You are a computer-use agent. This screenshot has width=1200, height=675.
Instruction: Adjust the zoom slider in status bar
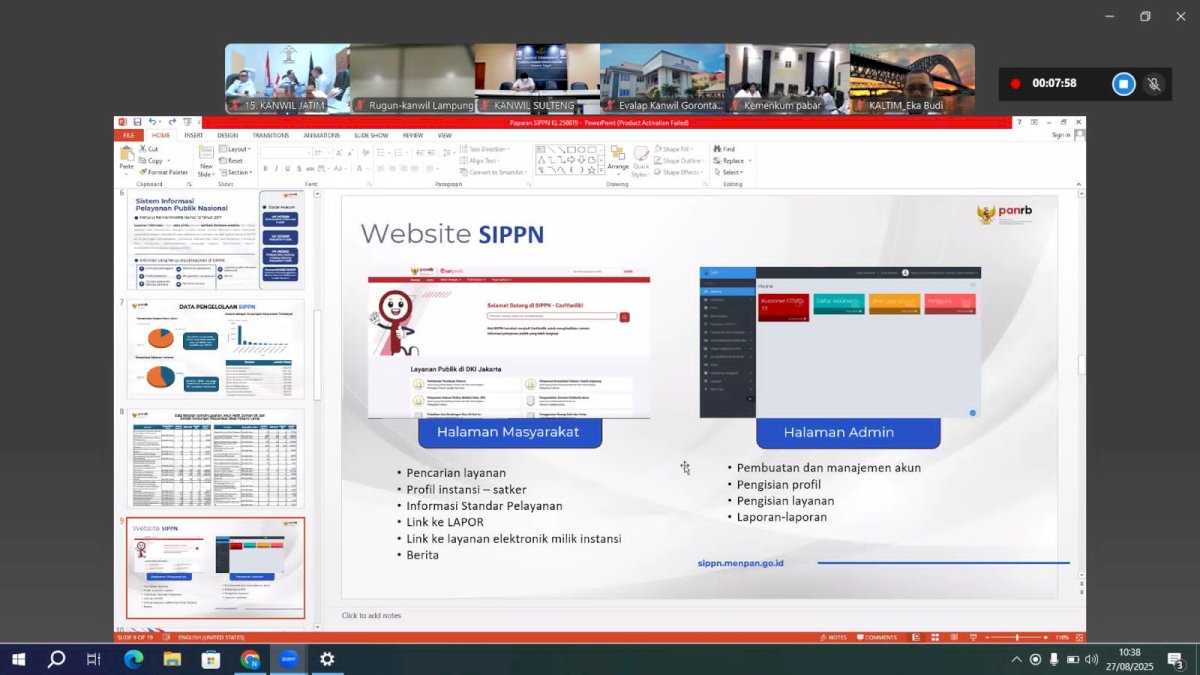coord(1017,637)
